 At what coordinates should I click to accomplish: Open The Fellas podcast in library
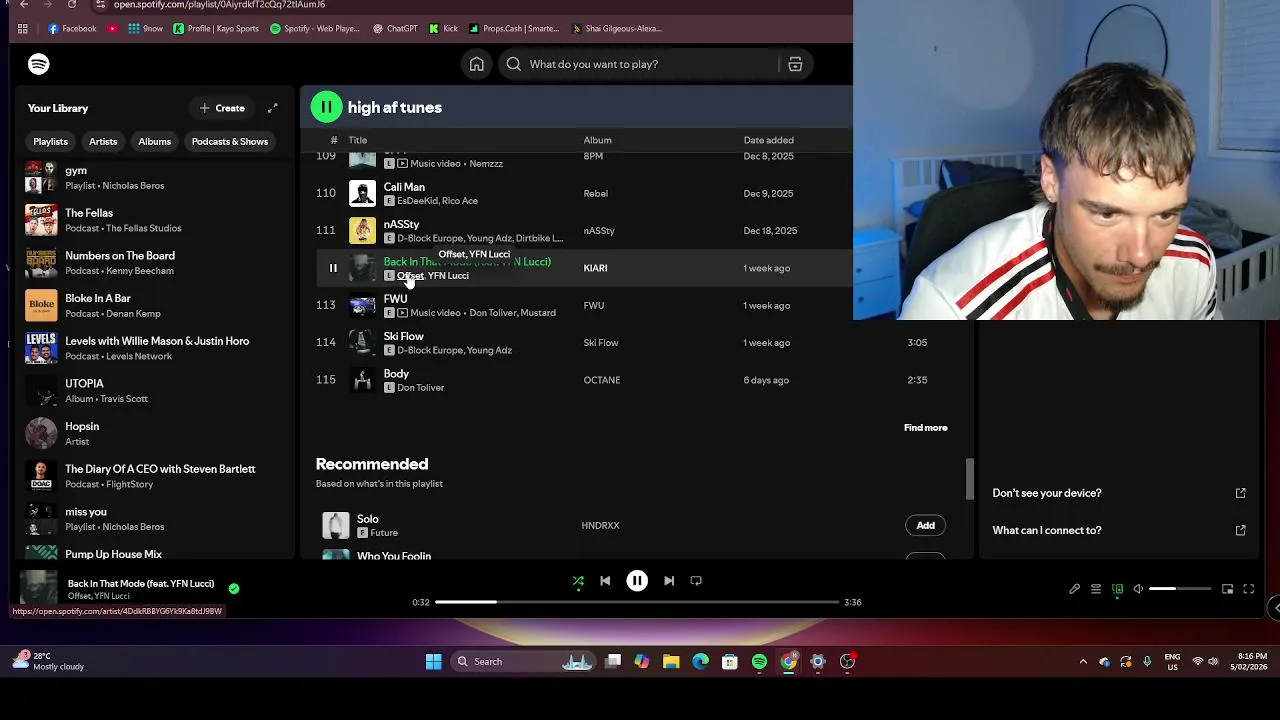point(154,220)
